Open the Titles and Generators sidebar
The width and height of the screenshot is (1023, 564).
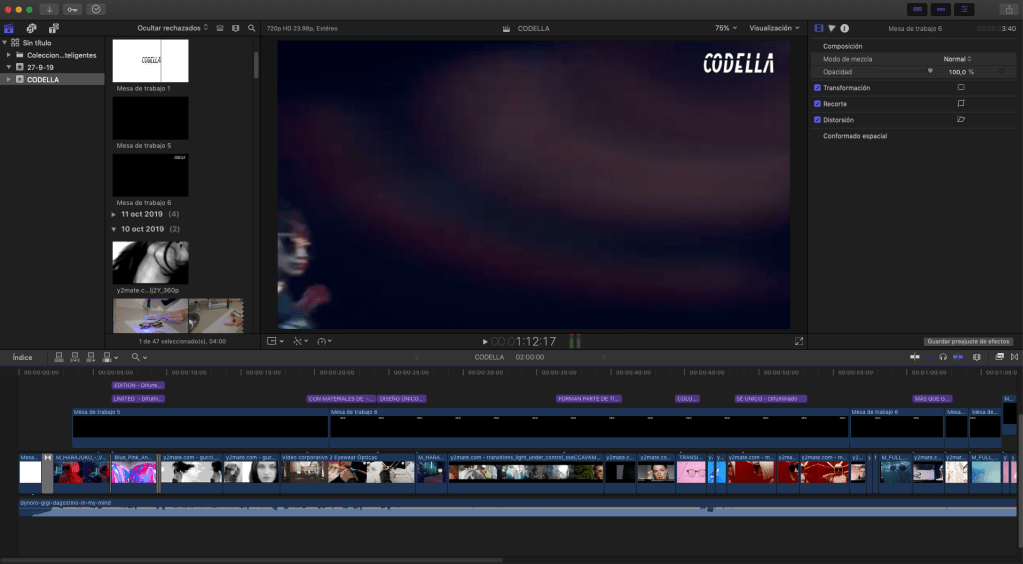[52, 28]
